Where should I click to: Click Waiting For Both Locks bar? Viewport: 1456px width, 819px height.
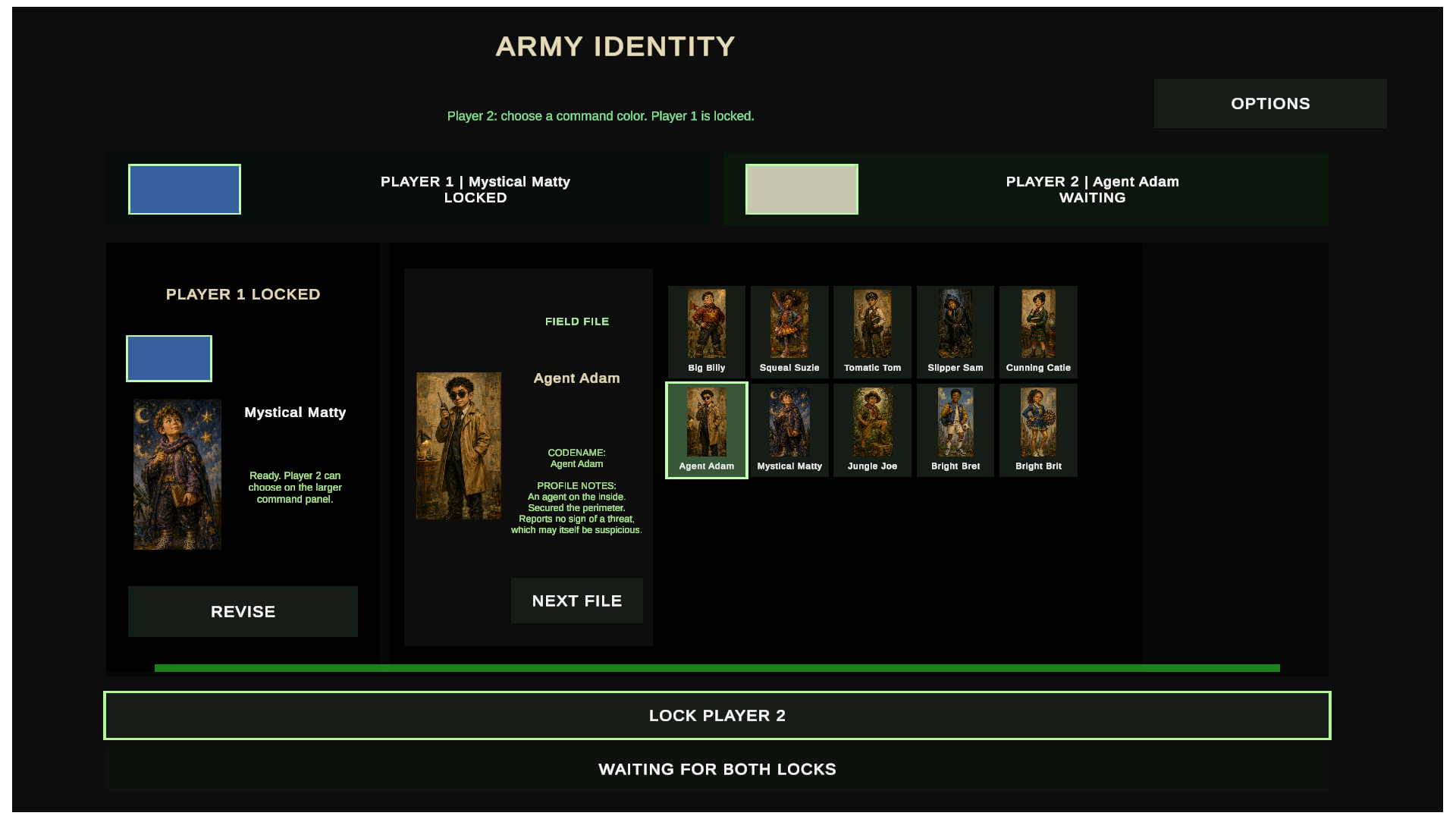click(717, 769)
